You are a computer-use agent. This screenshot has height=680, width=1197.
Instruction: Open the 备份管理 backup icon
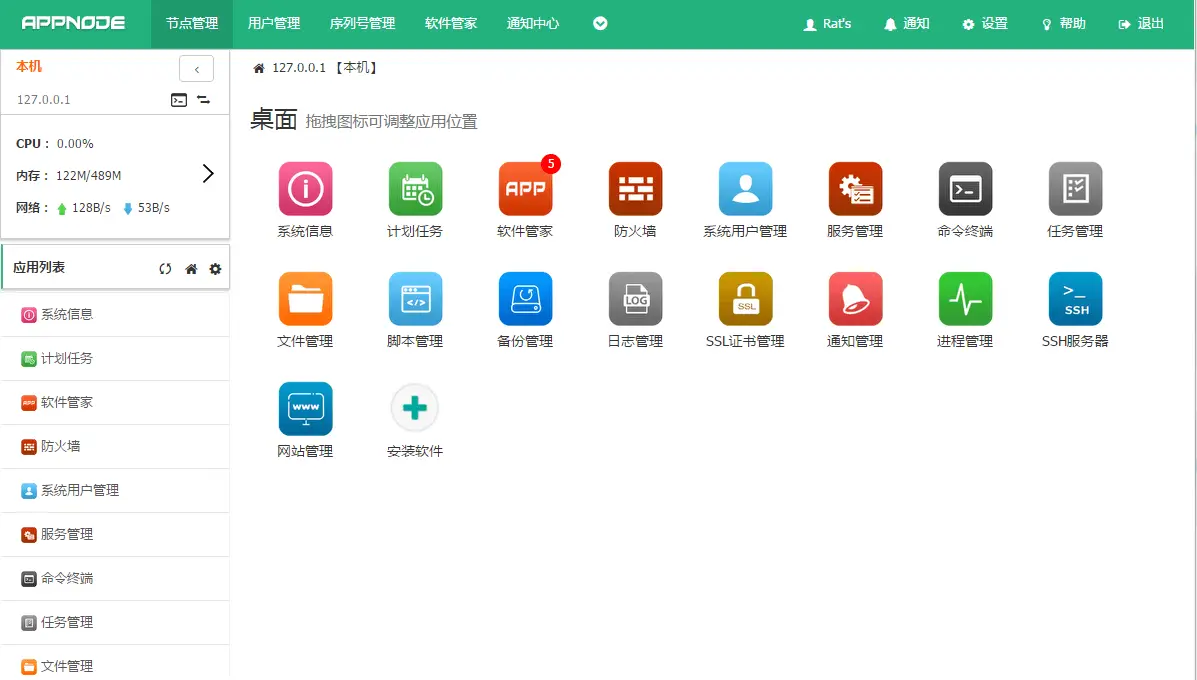point(525,299)
